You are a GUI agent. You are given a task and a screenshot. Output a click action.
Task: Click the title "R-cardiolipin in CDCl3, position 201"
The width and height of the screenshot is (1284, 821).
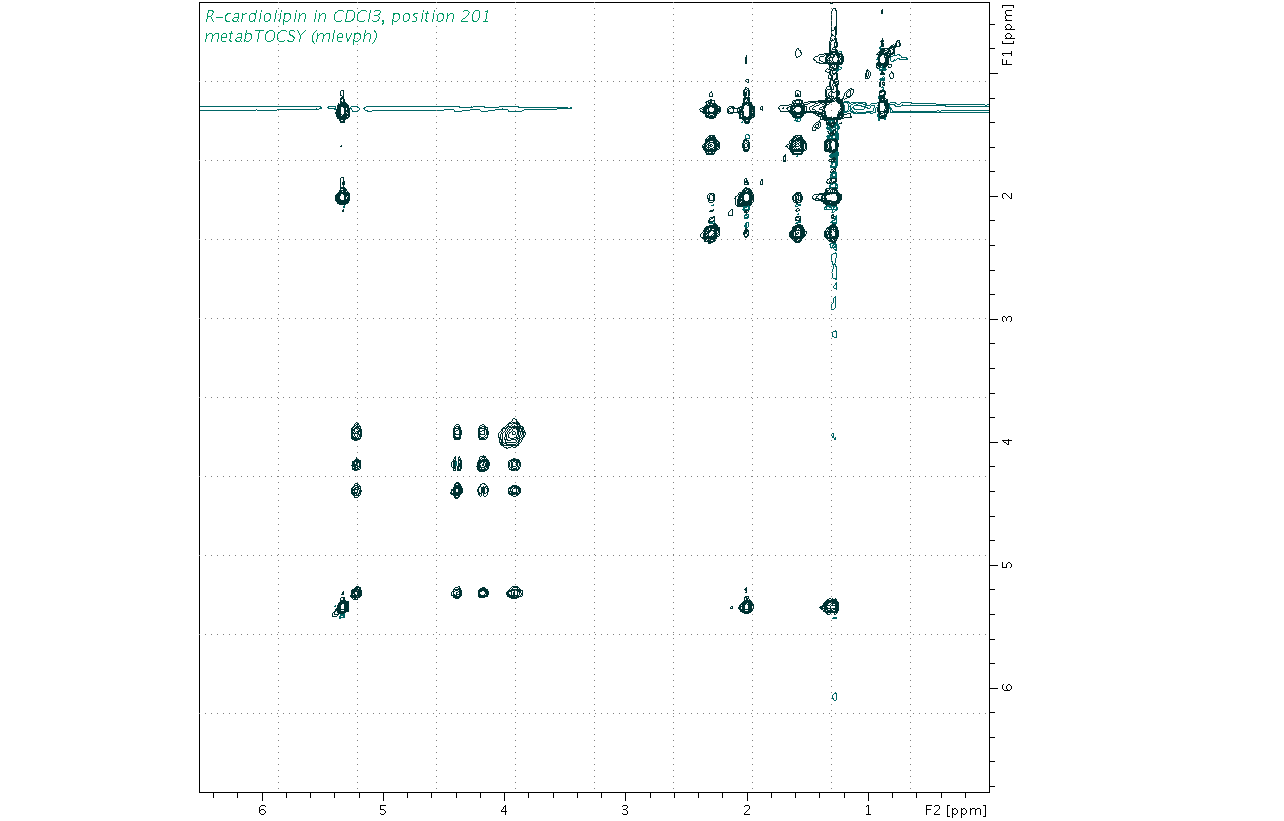[x=347, y=16]
